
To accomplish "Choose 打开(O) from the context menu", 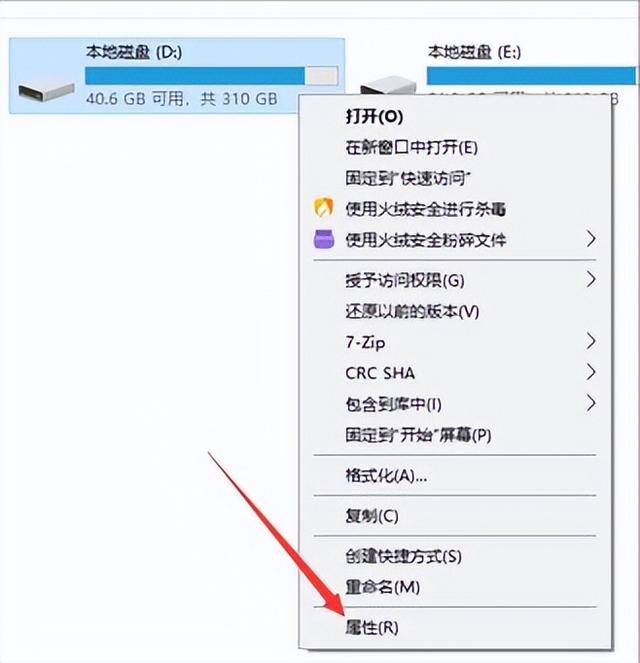I will (374, 116).
